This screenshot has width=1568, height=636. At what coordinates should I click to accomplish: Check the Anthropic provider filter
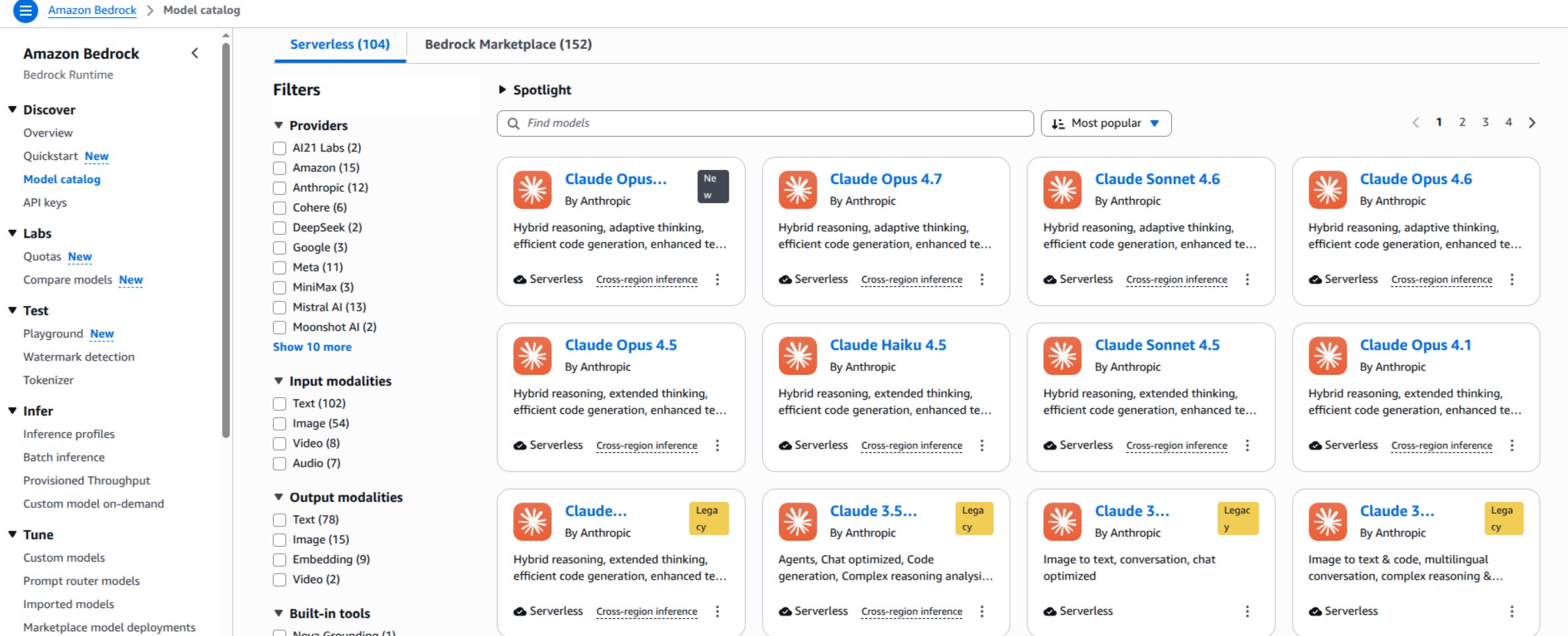pos(279,188)
